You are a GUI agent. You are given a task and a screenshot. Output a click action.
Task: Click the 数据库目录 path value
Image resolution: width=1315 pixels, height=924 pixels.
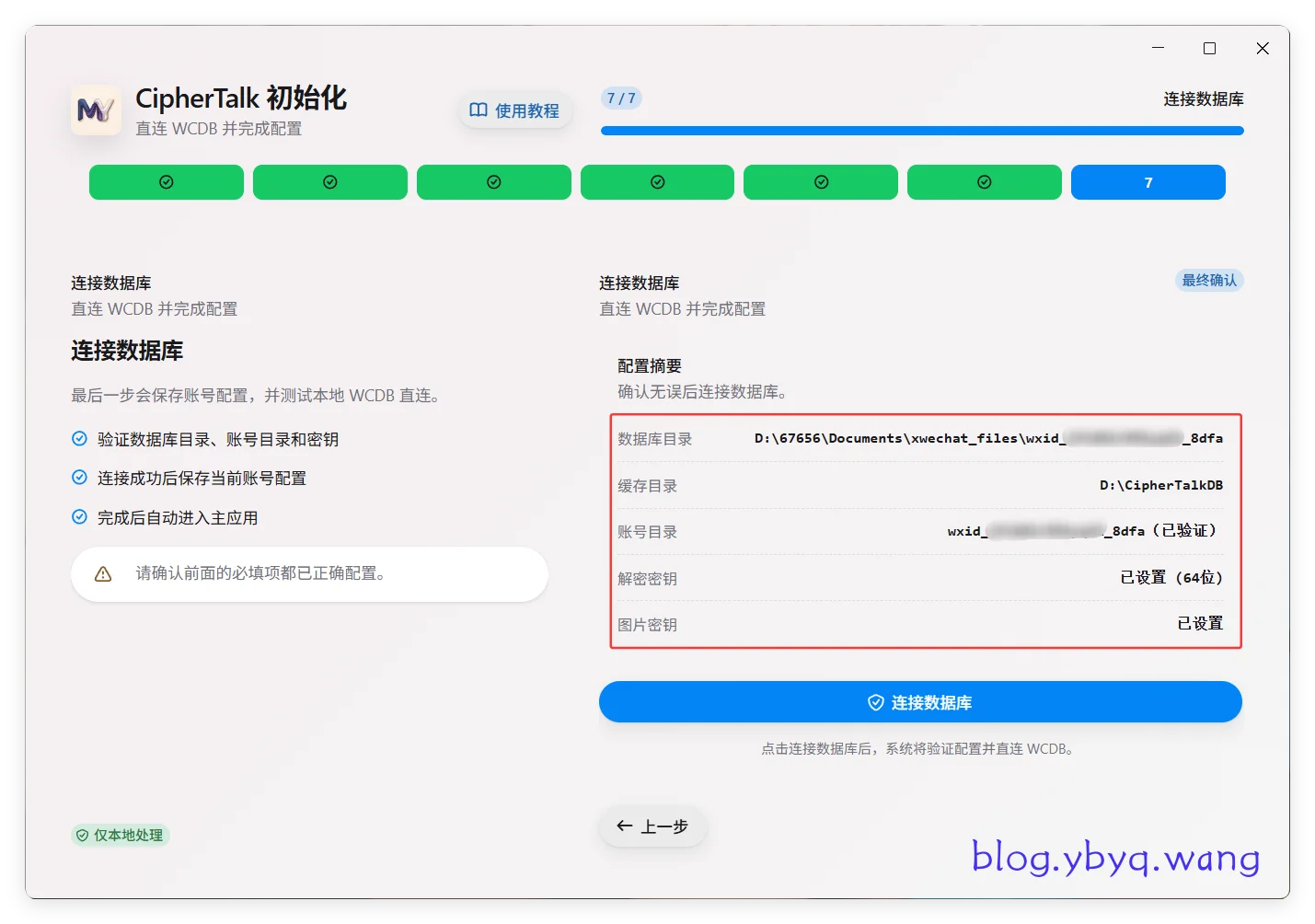(988, 438)
